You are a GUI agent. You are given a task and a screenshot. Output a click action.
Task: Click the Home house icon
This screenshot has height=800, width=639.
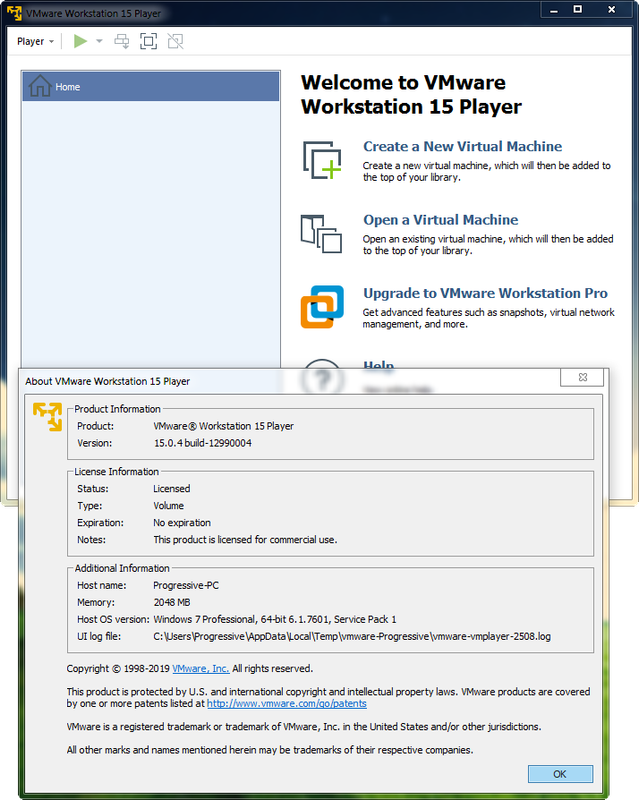coord(40,86)
